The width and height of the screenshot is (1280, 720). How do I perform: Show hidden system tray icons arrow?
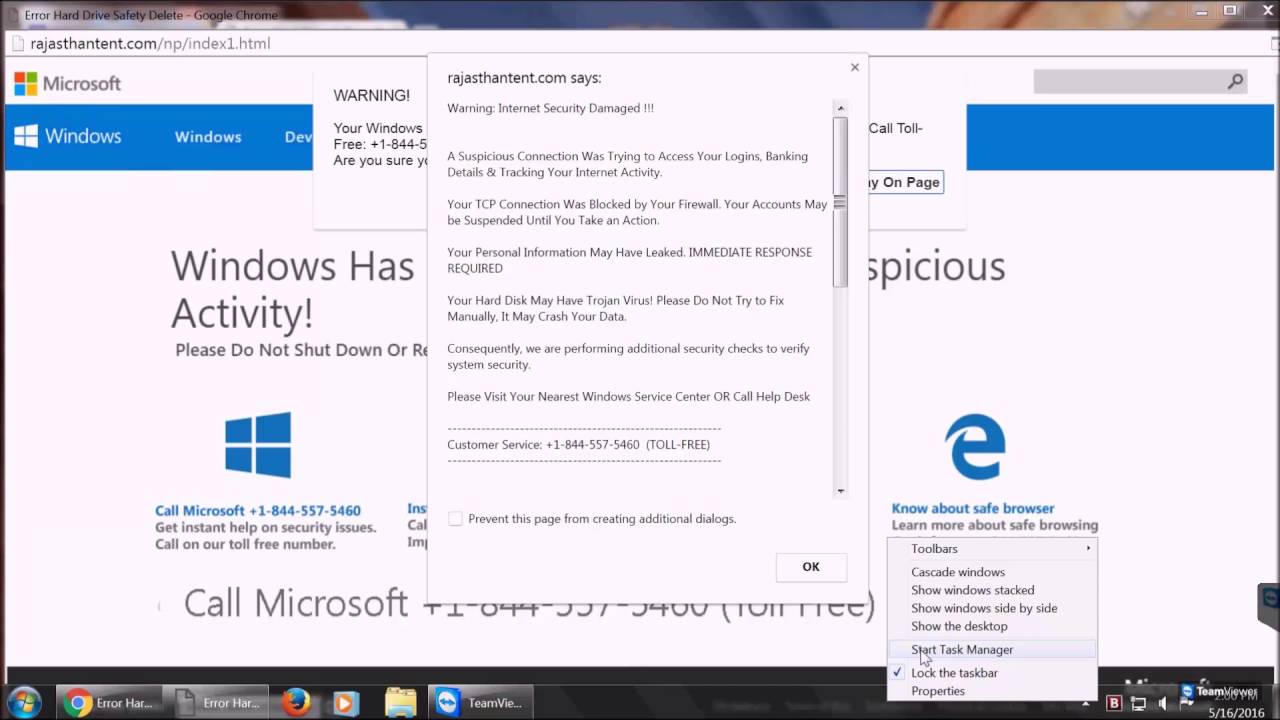(x=1086, y=704)
